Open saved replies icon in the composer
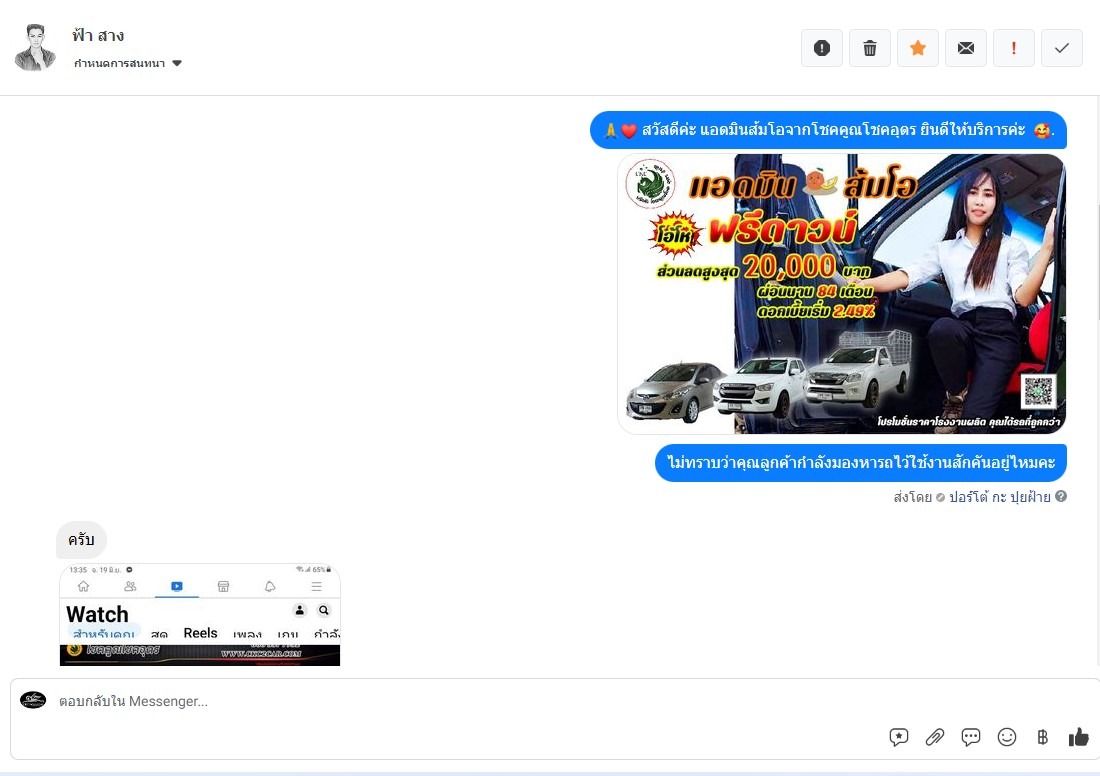The width and height of the screenshot is (1100, 776). pos(899,737)
